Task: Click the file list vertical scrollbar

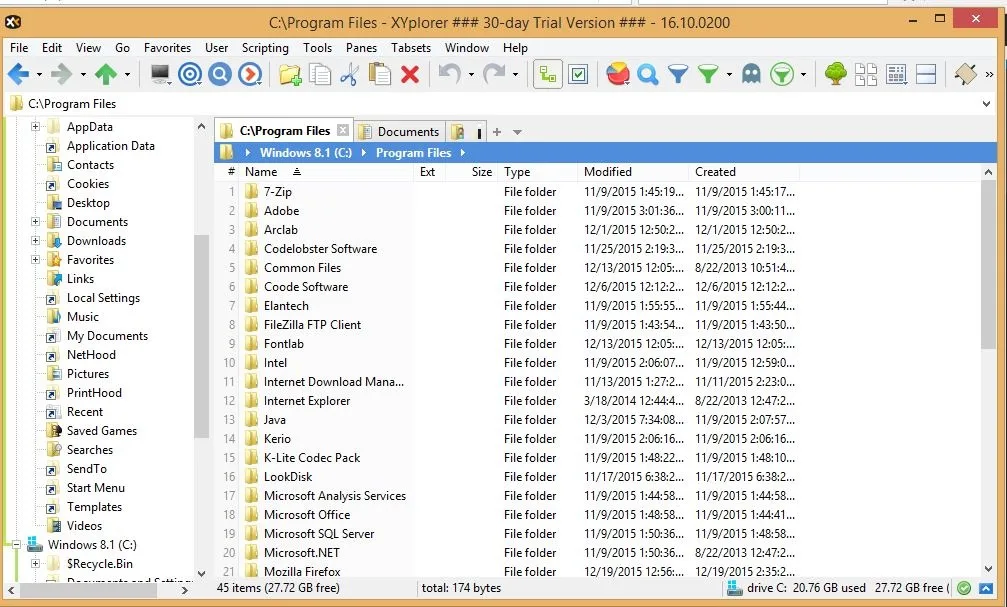Action: coord(988,263)
